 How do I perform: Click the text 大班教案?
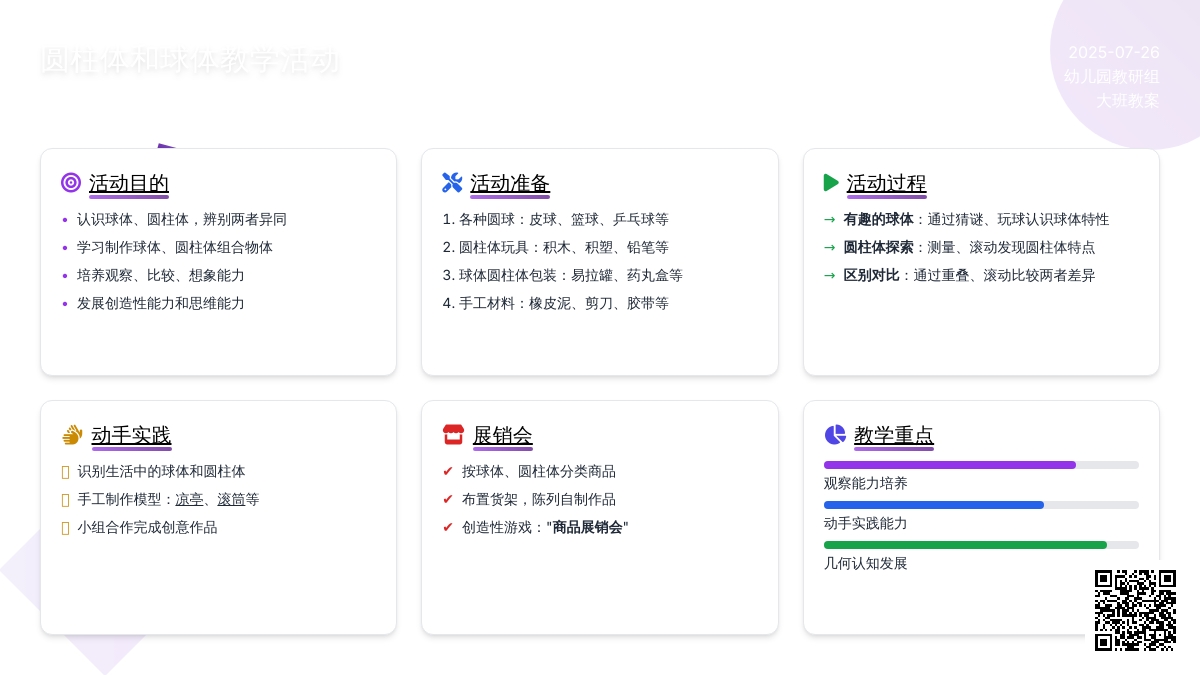(1128, 100)
